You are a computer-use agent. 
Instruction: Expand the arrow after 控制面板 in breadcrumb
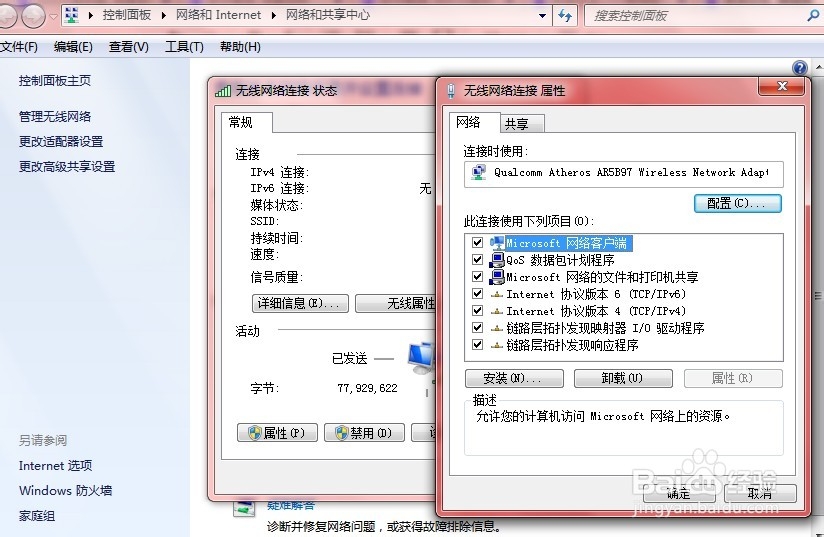point(164,15)
